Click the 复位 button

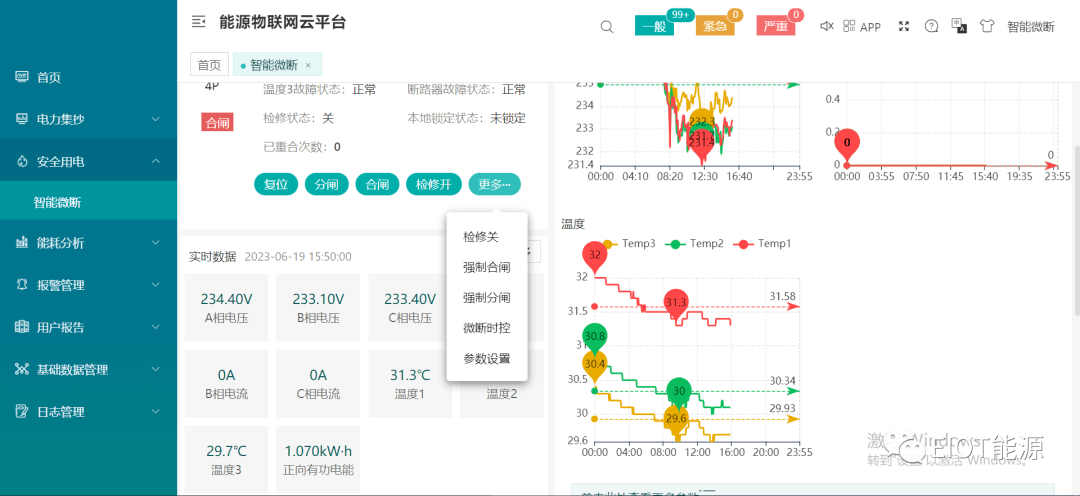point(276,184)
